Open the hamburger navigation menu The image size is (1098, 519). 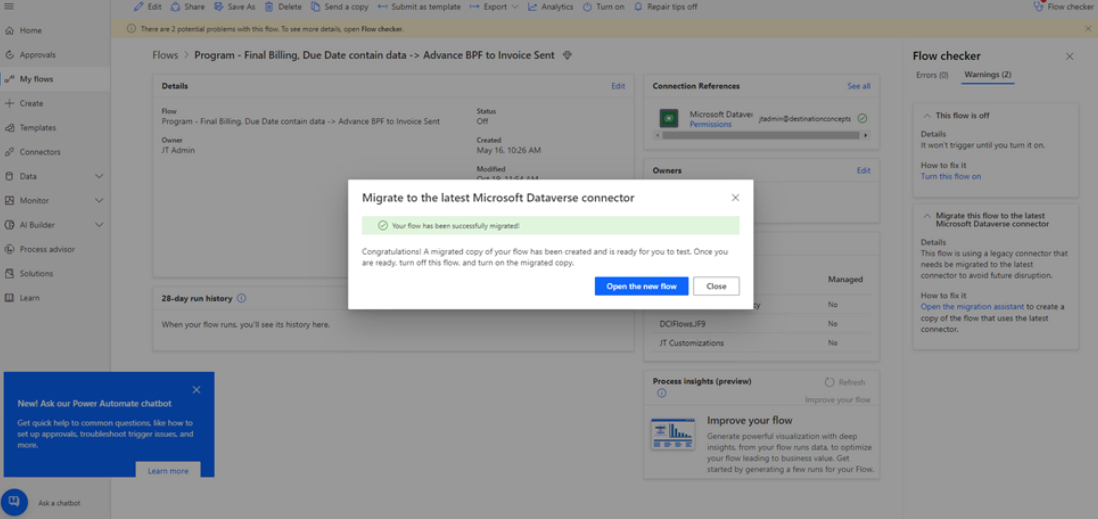tap(9, 6)
